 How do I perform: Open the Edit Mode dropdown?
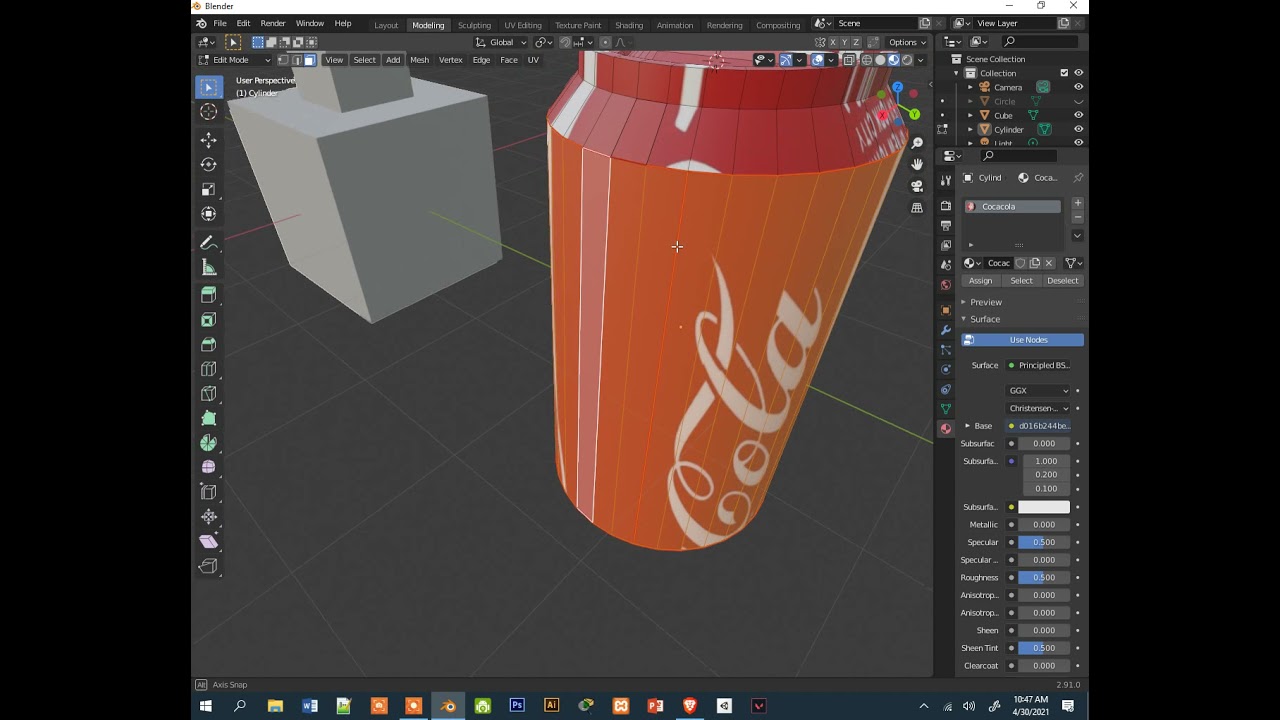tap(235, 60)
